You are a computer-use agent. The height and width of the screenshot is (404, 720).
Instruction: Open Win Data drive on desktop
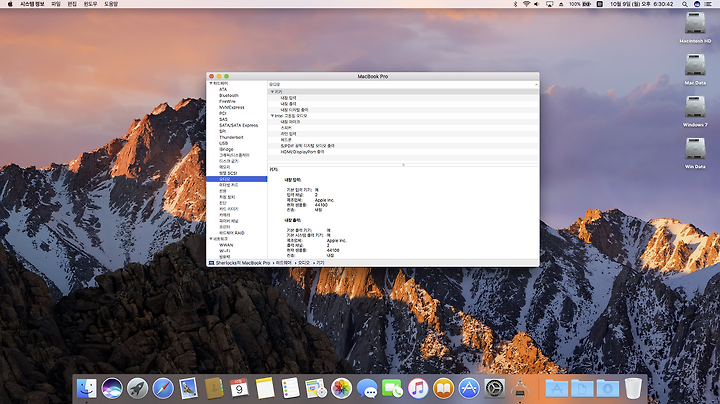(x=695, y=148)
